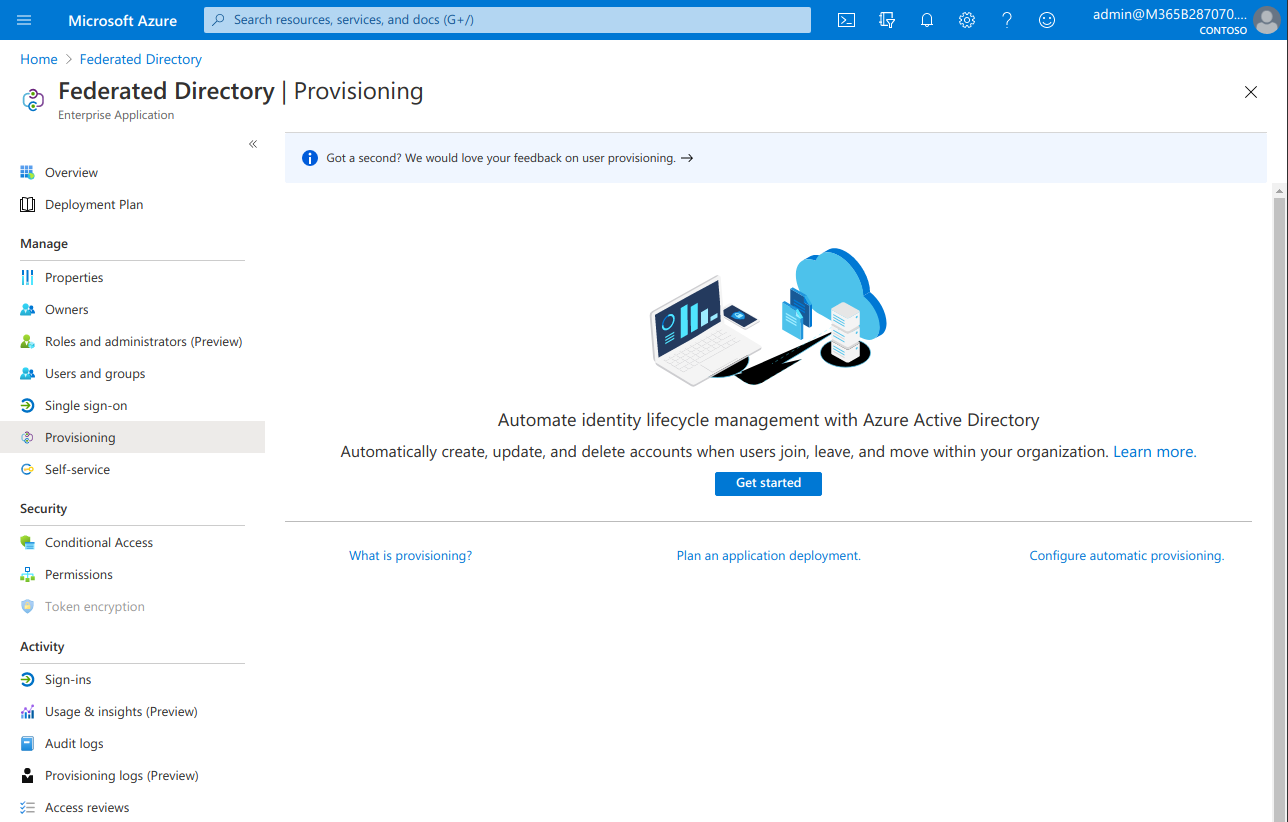Screen dimensions: 1288x822
Task: Open the help question mark icon
Action: point(1006,20)
